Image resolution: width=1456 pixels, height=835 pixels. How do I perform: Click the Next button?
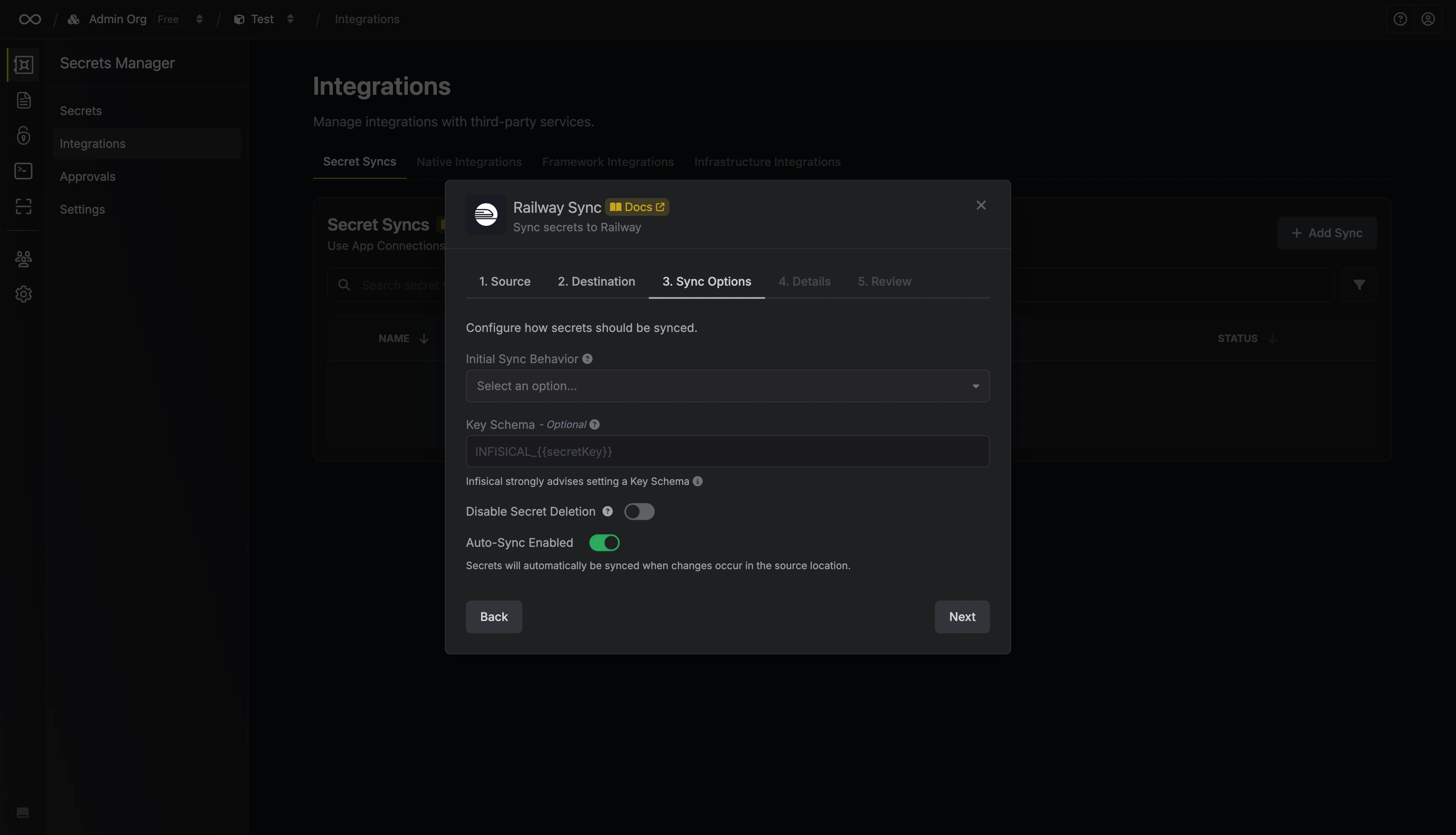click(x=962, y=617)
